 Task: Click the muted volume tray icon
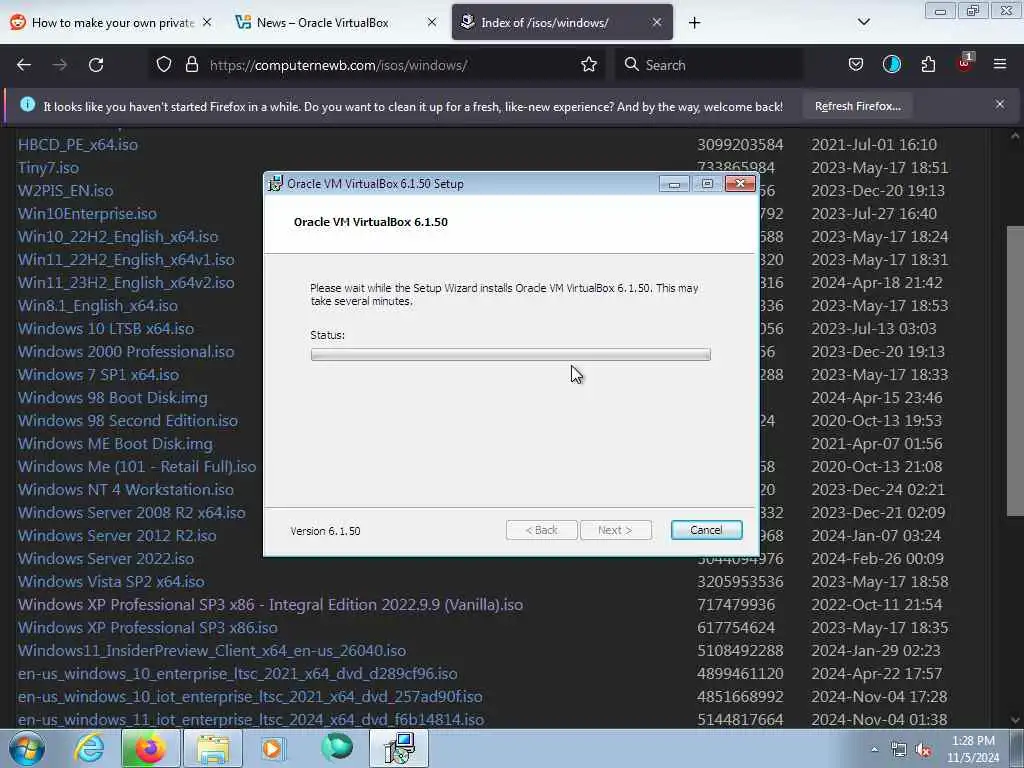[923, 750]
